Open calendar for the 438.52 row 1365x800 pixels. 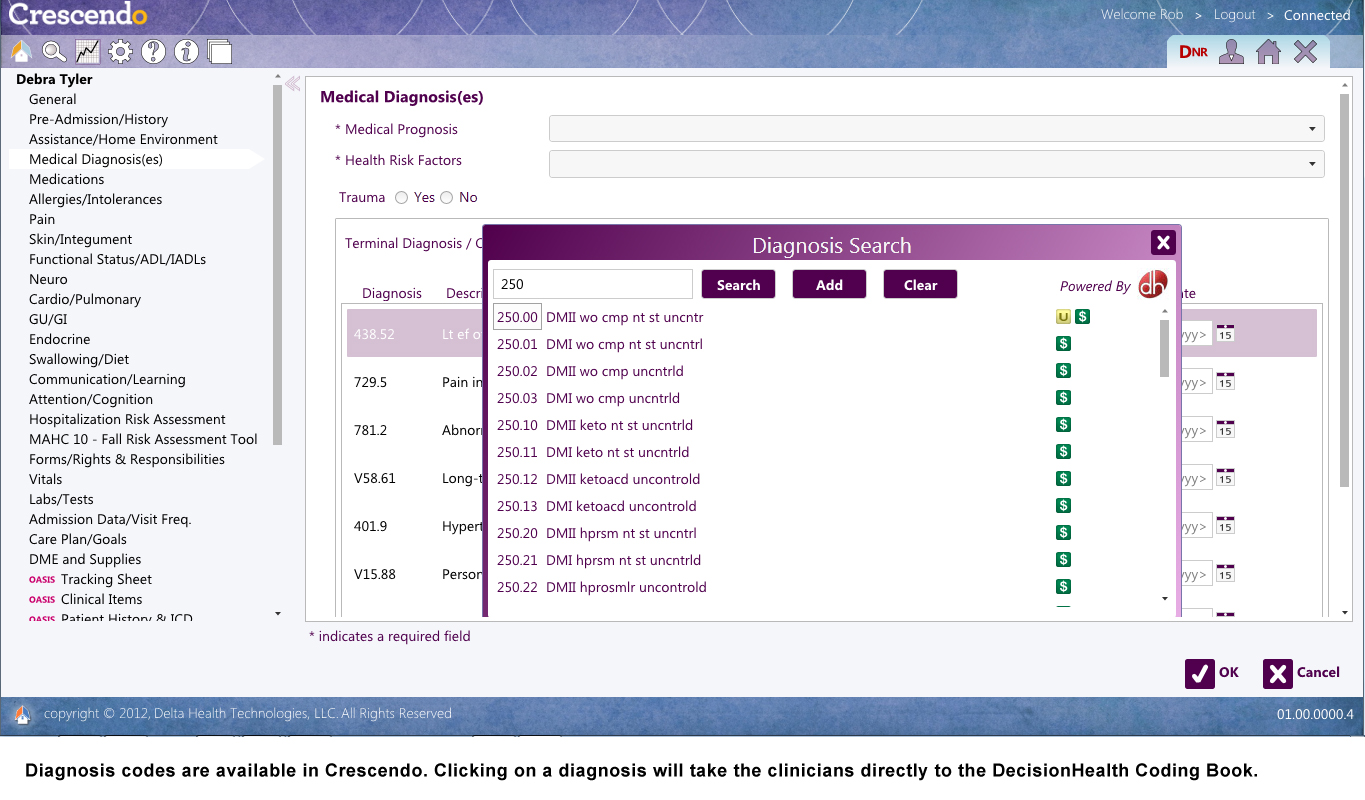coord(1225,333)
